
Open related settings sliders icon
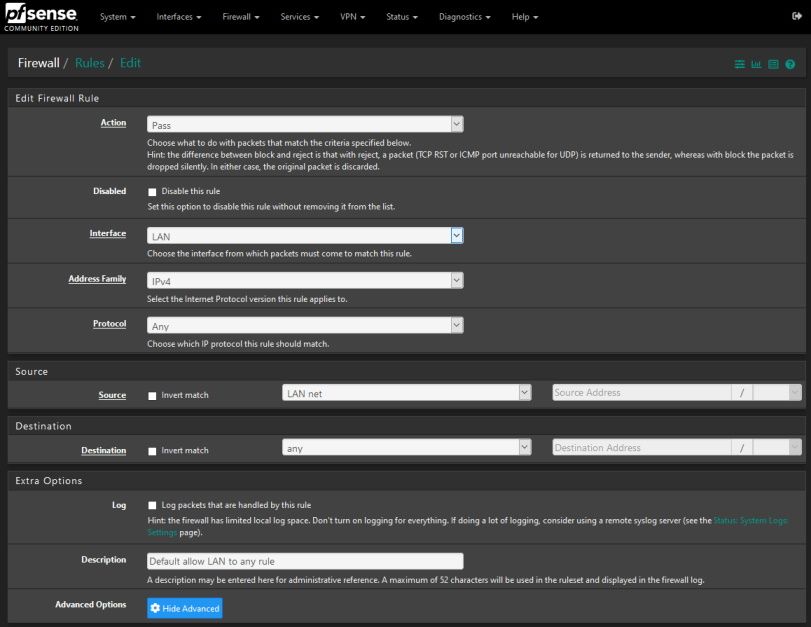click(740, 64)
